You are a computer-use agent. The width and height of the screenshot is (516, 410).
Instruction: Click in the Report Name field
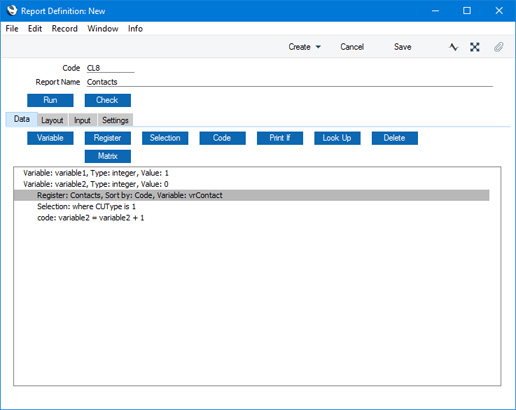[290, 82]
